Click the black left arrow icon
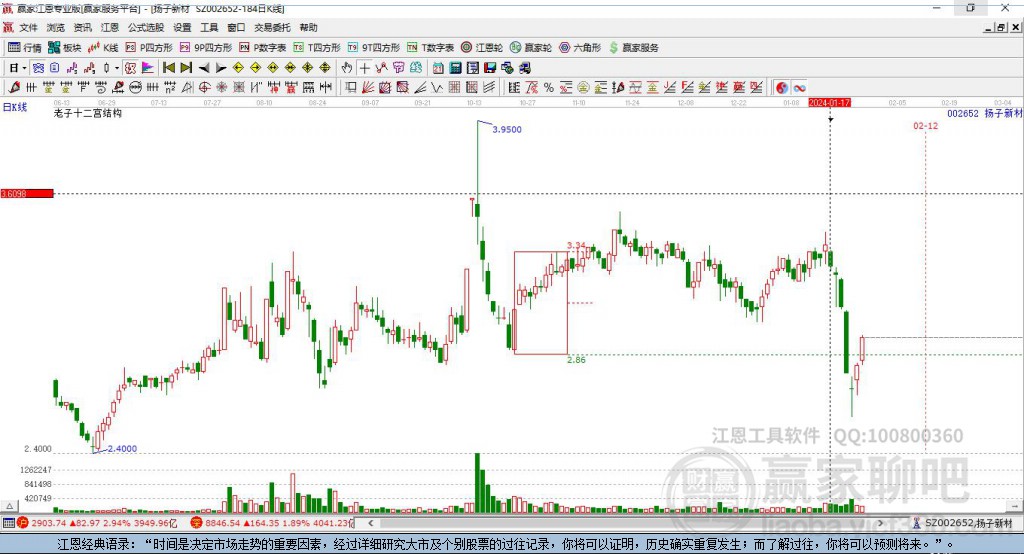This screenshot has width=1024, height=554. (x=204, y=68)
